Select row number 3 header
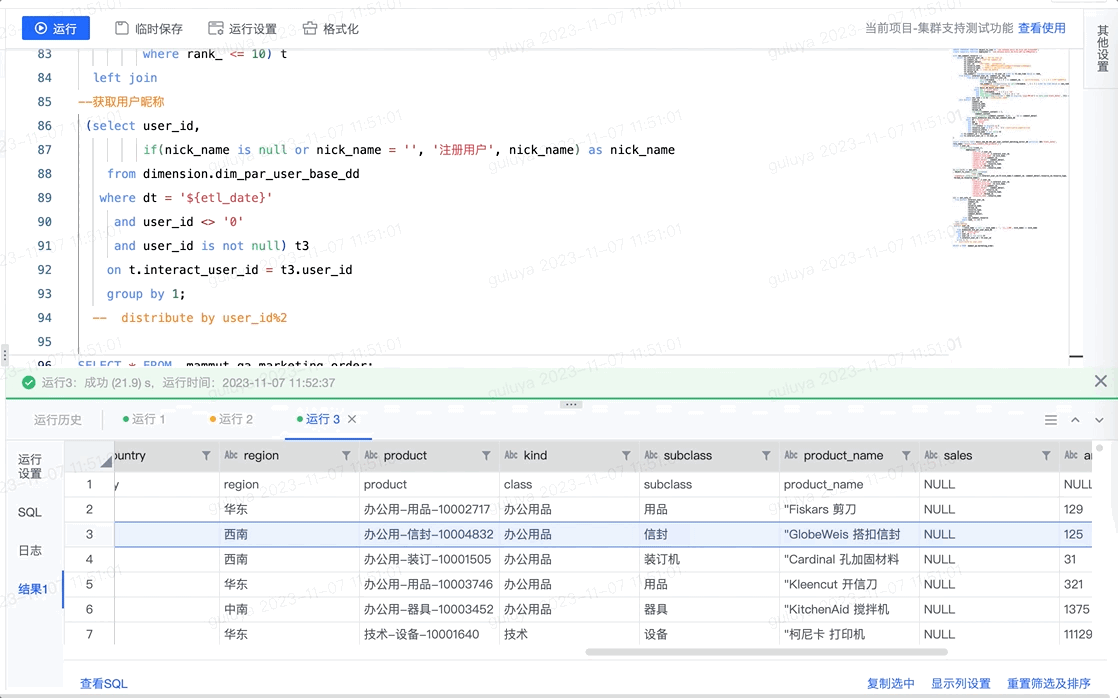This screenshot has height=698, width=1118. 89,534
